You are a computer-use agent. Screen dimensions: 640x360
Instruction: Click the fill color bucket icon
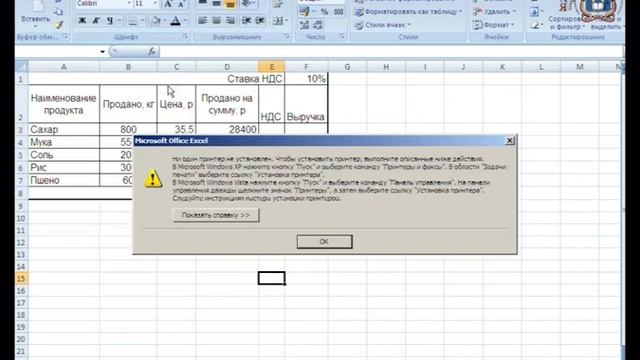tap(156, 20)
